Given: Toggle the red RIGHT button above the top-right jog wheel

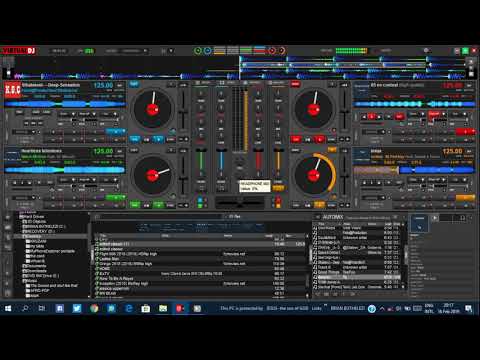Looking at the screenshot, I should click(295, 84).
